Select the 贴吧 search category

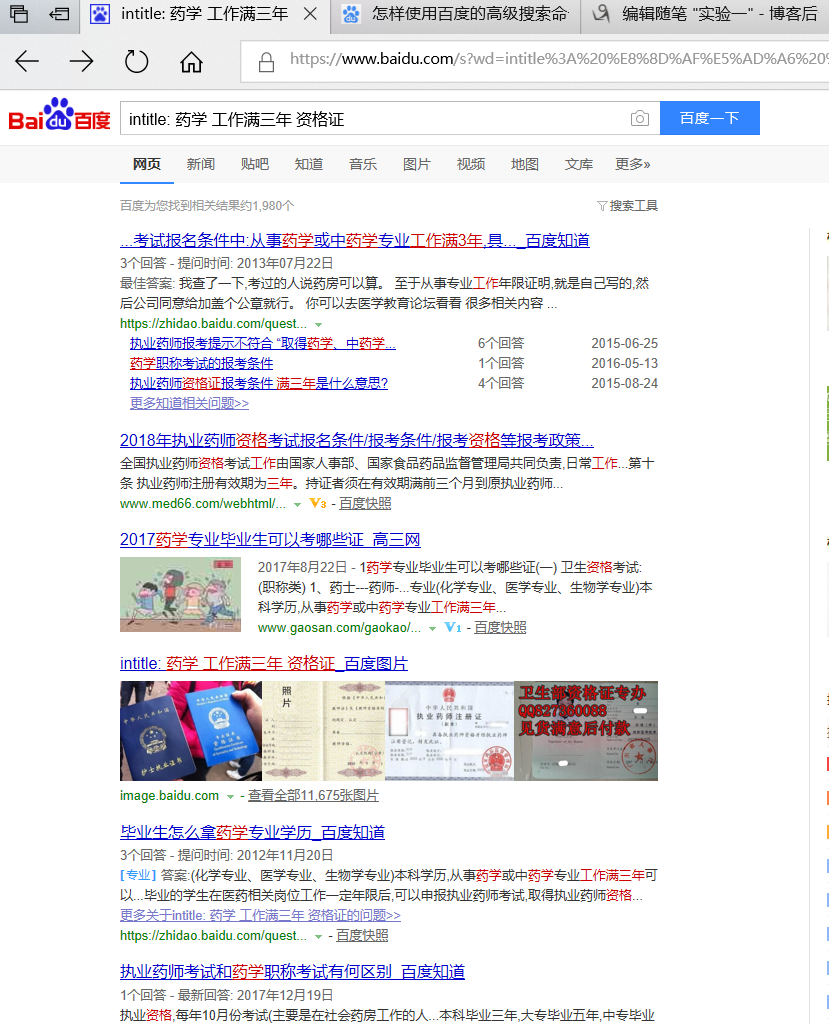(255, 164)
